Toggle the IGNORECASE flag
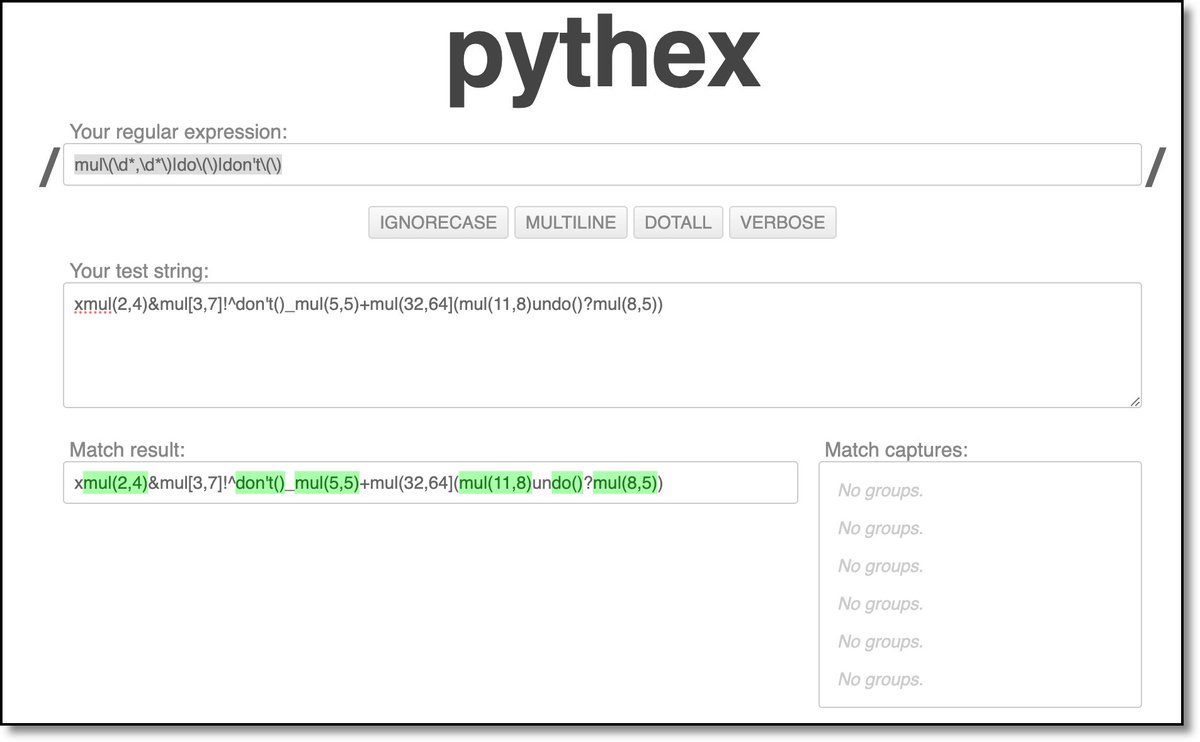Viewport: 1200px width, 742px height. tap(438, 222)
